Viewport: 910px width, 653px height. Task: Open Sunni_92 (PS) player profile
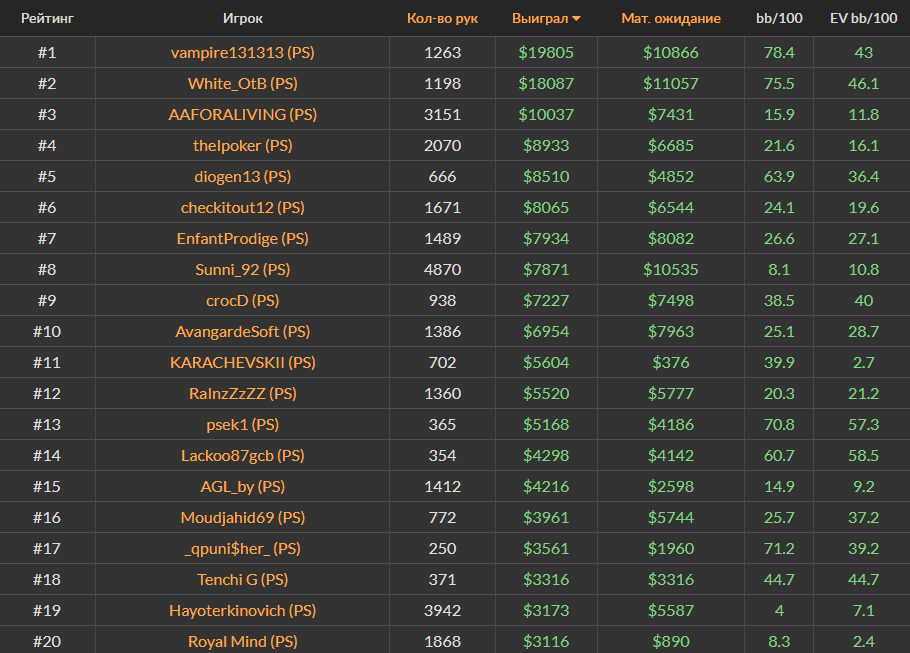point(243,269)
